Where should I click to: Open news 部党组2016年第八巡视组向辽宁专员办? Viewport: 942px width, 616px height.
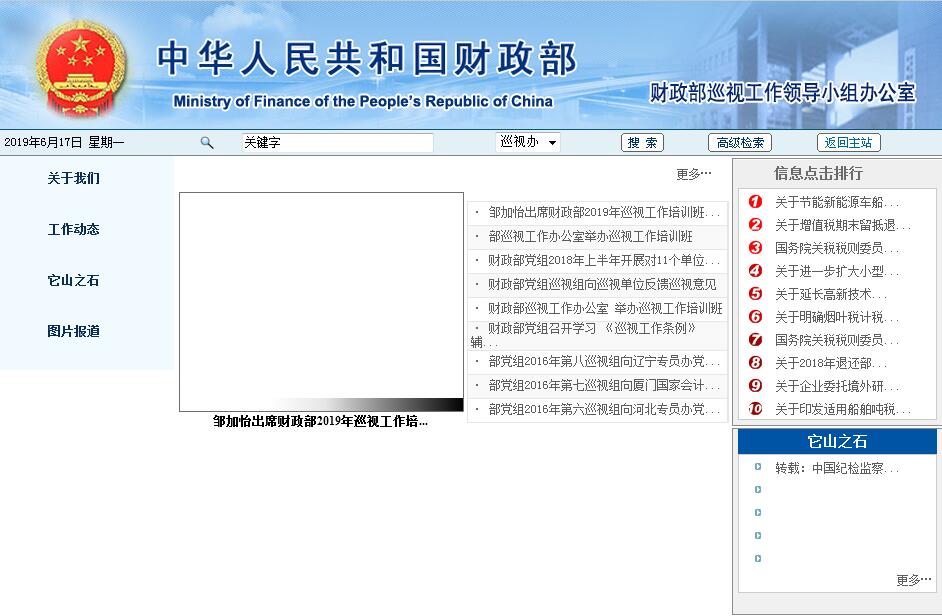pos(604,361)
